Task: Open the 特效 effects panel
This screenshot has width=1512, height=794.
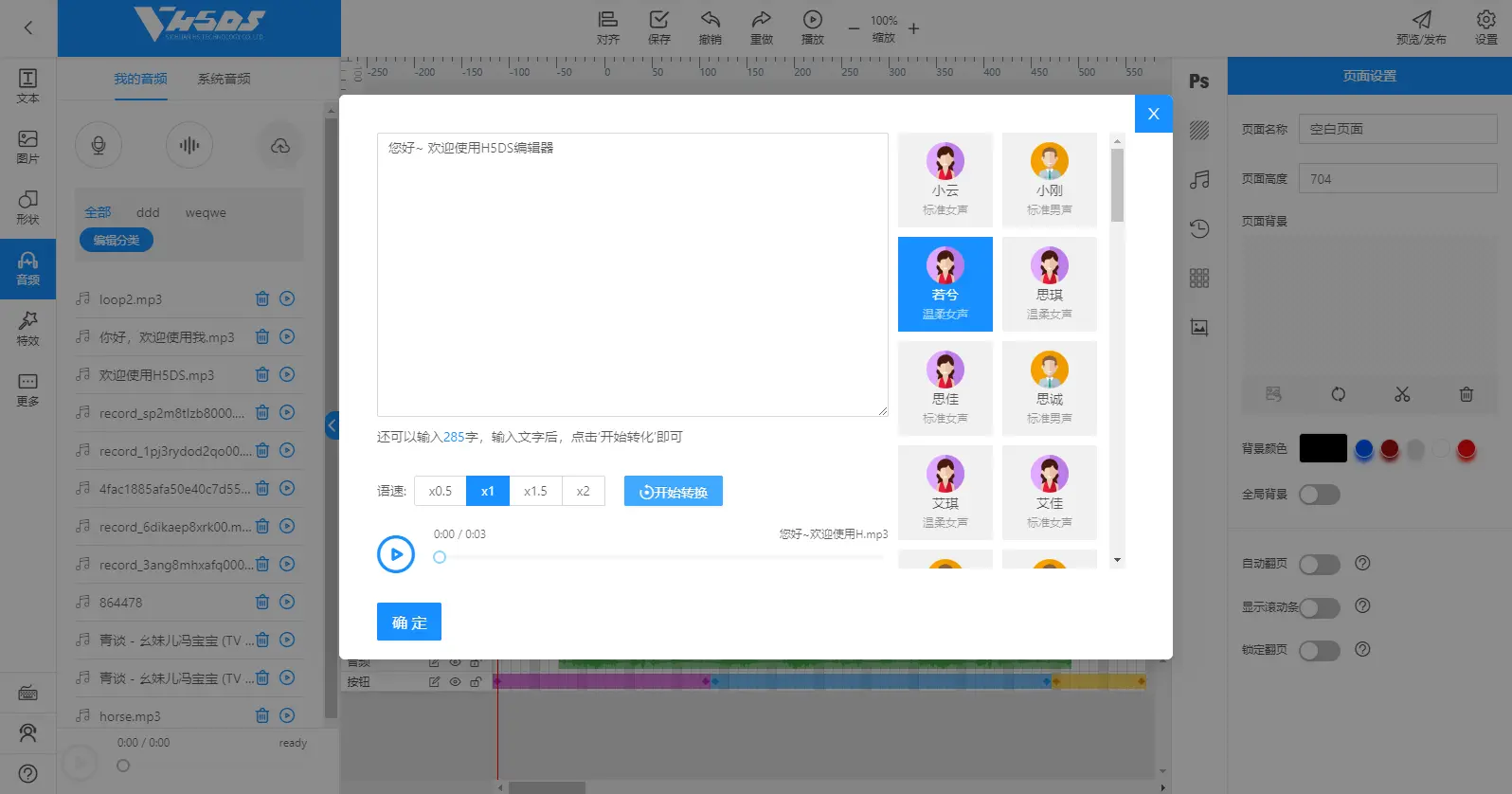Action: 27,329
